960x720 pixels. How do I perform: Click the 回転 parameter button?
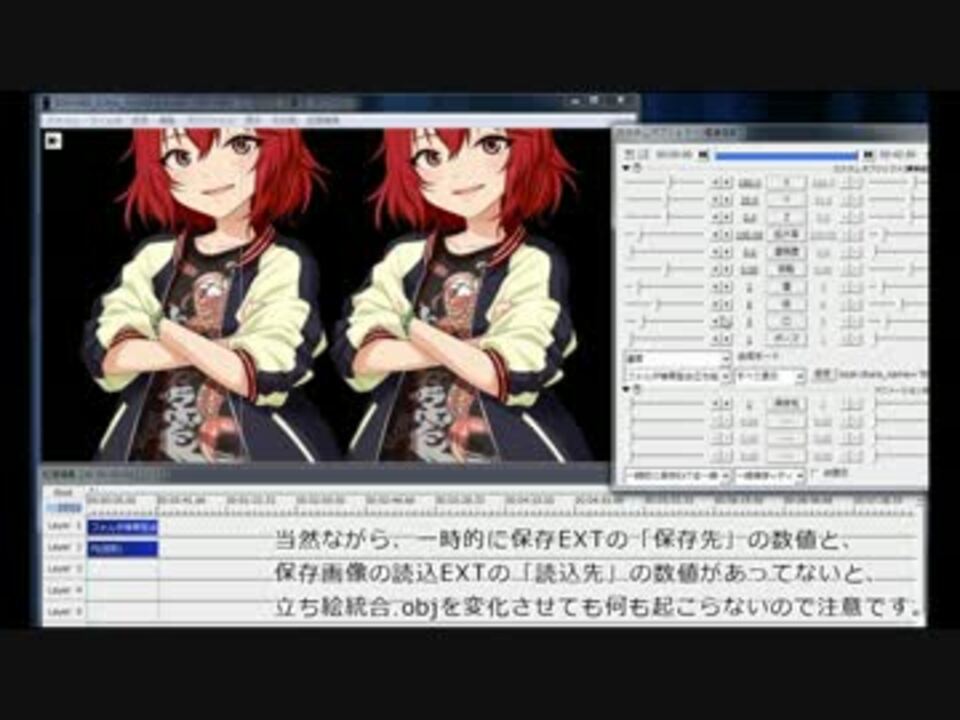point(787,269)
